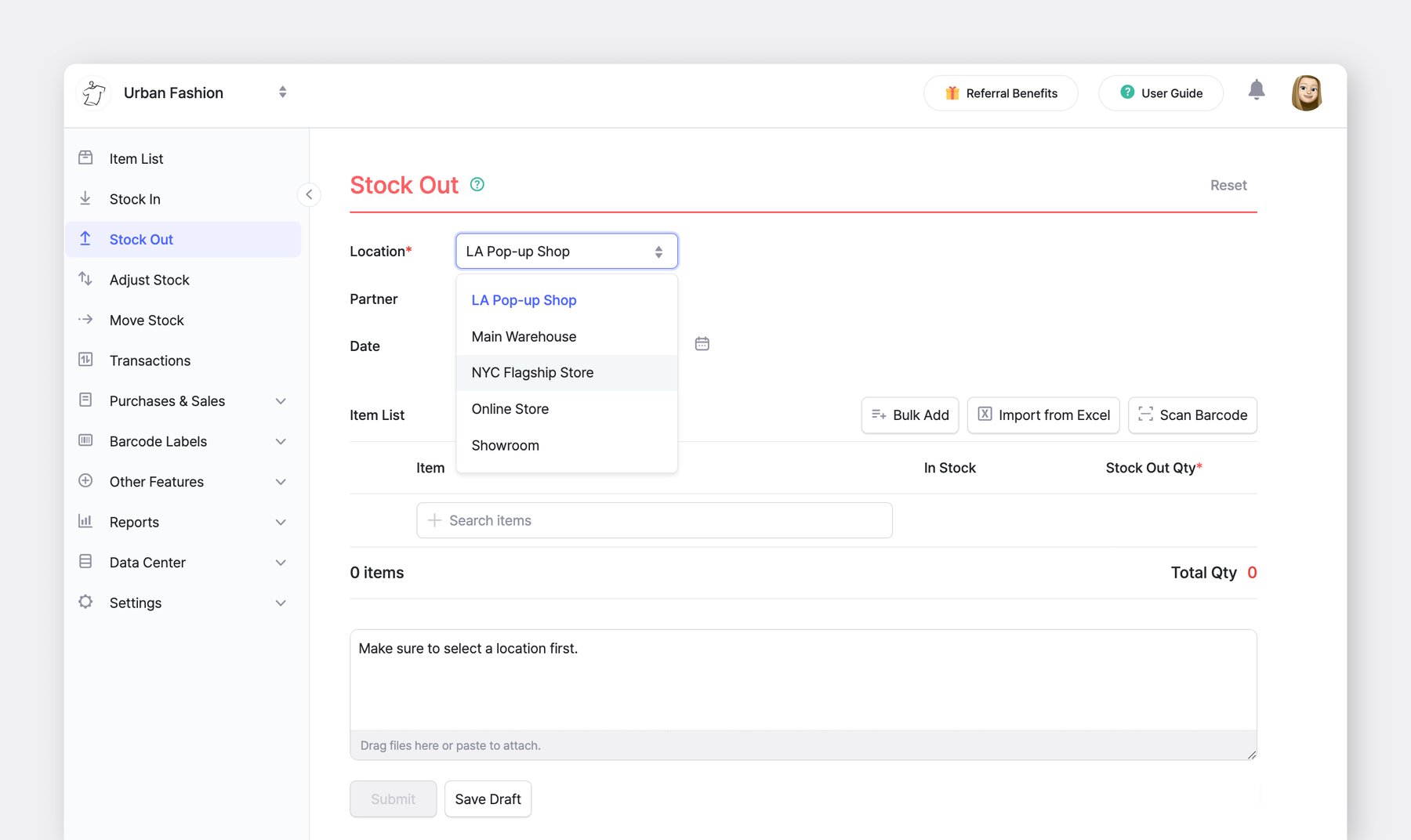Screen dimensions: 1411x840
Task: Click the Urban Fashion logo icon
Action: (x=94, y=93)
